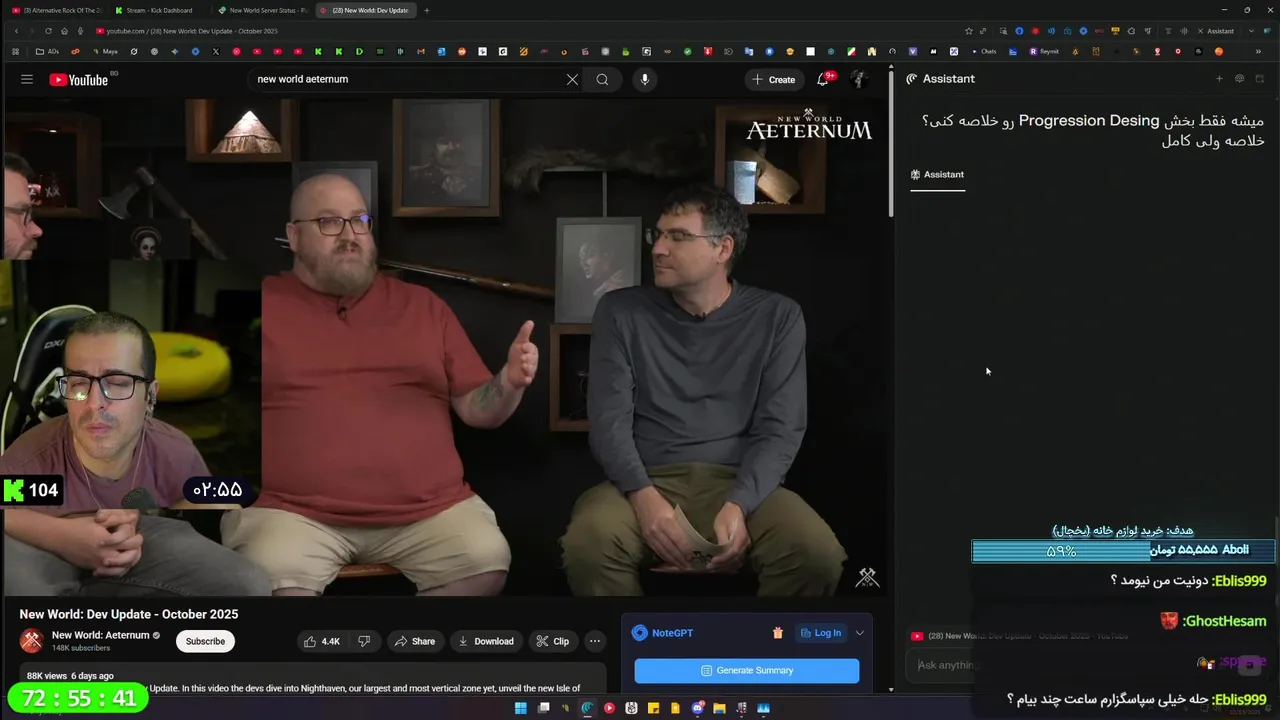The image size is (1280, 720).
Task: Open the Assistant panel header
Action: (x=941, y=79)
